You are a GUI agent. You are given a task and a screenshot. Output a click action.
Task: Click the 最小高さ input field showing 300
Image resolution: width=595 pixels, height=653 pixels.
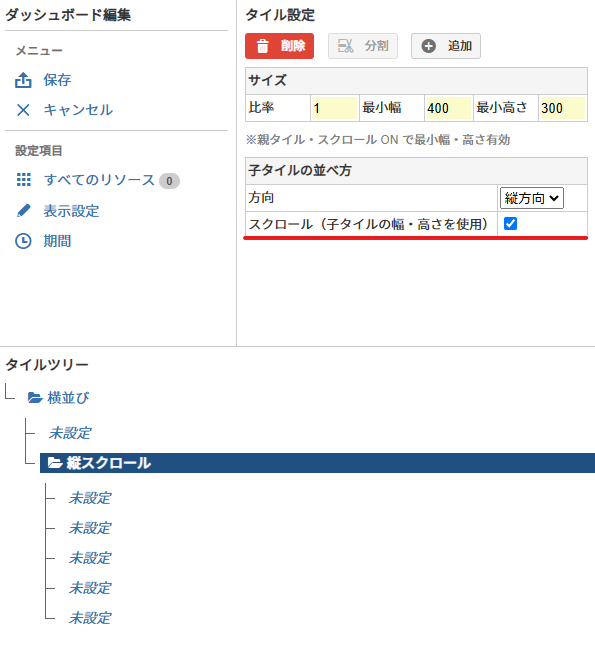563,108
